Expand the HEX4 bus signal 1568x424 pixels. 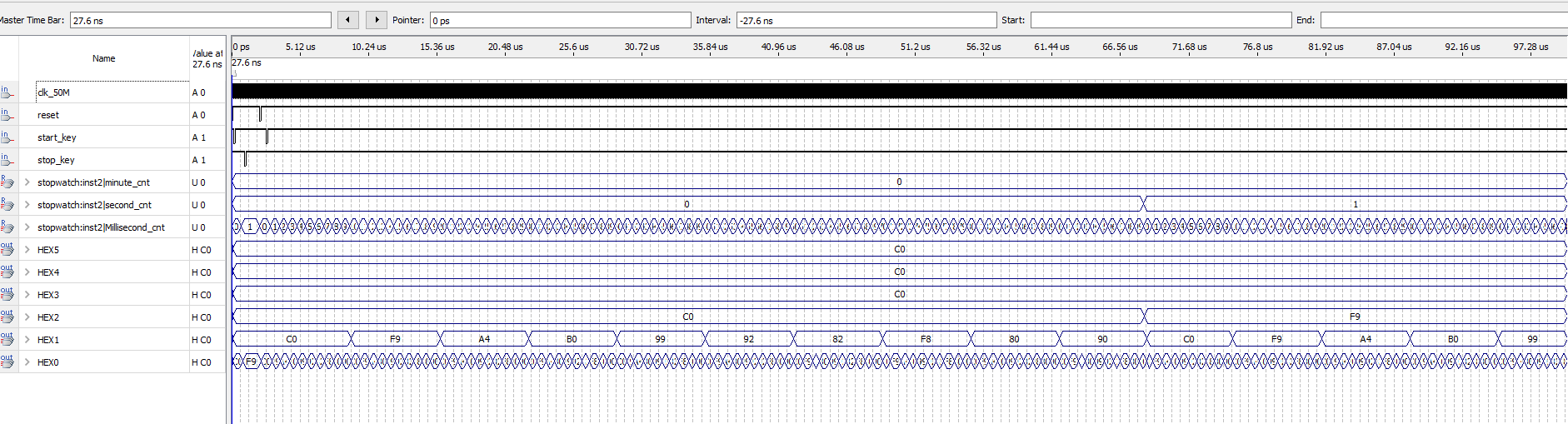[27, 272]
